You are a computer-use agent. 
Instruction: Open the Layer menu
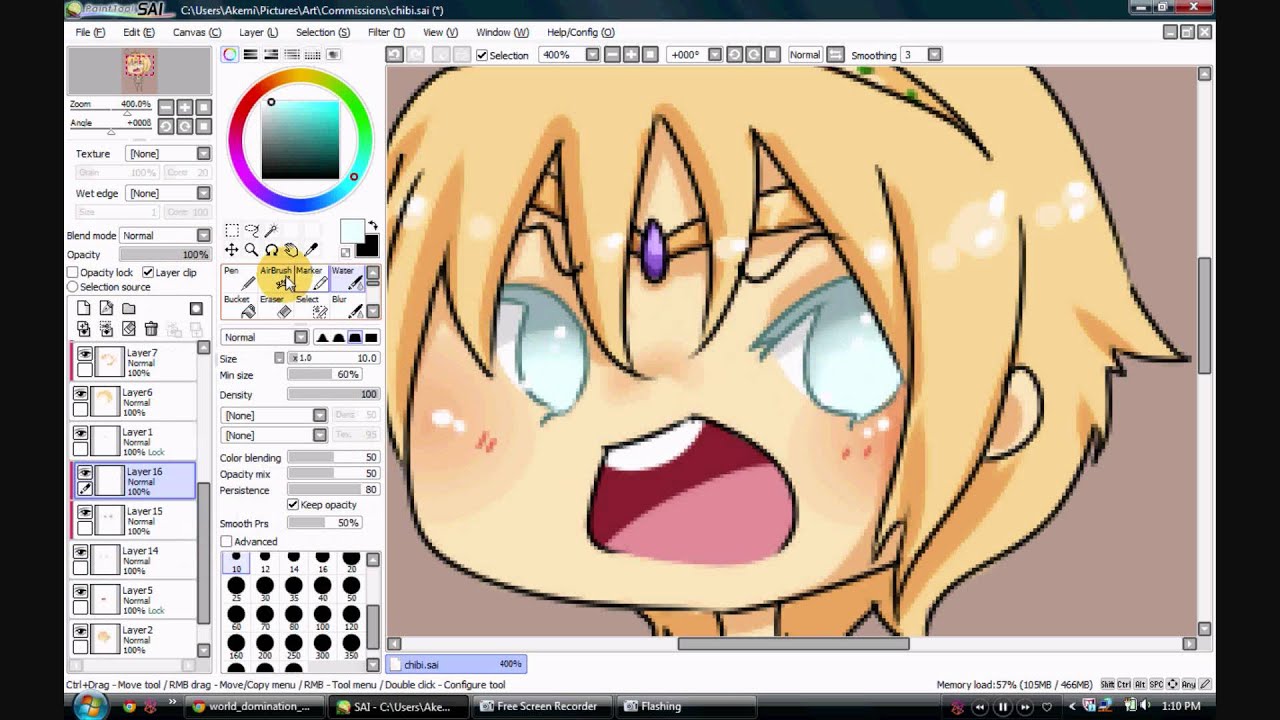[258, 32]
